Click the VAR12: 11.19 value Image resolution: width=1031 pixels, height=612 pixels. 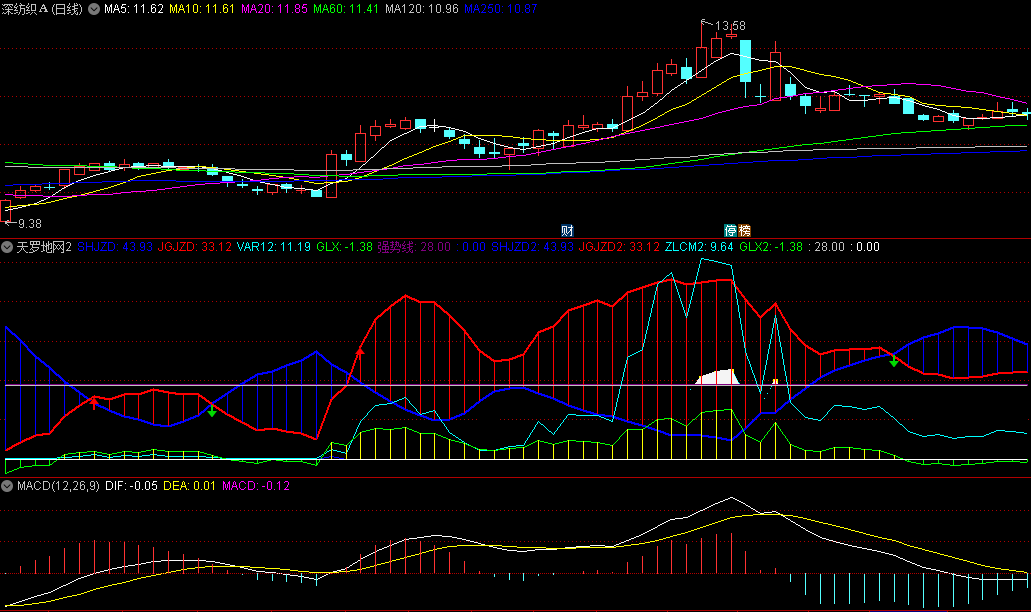coord(274,247)
